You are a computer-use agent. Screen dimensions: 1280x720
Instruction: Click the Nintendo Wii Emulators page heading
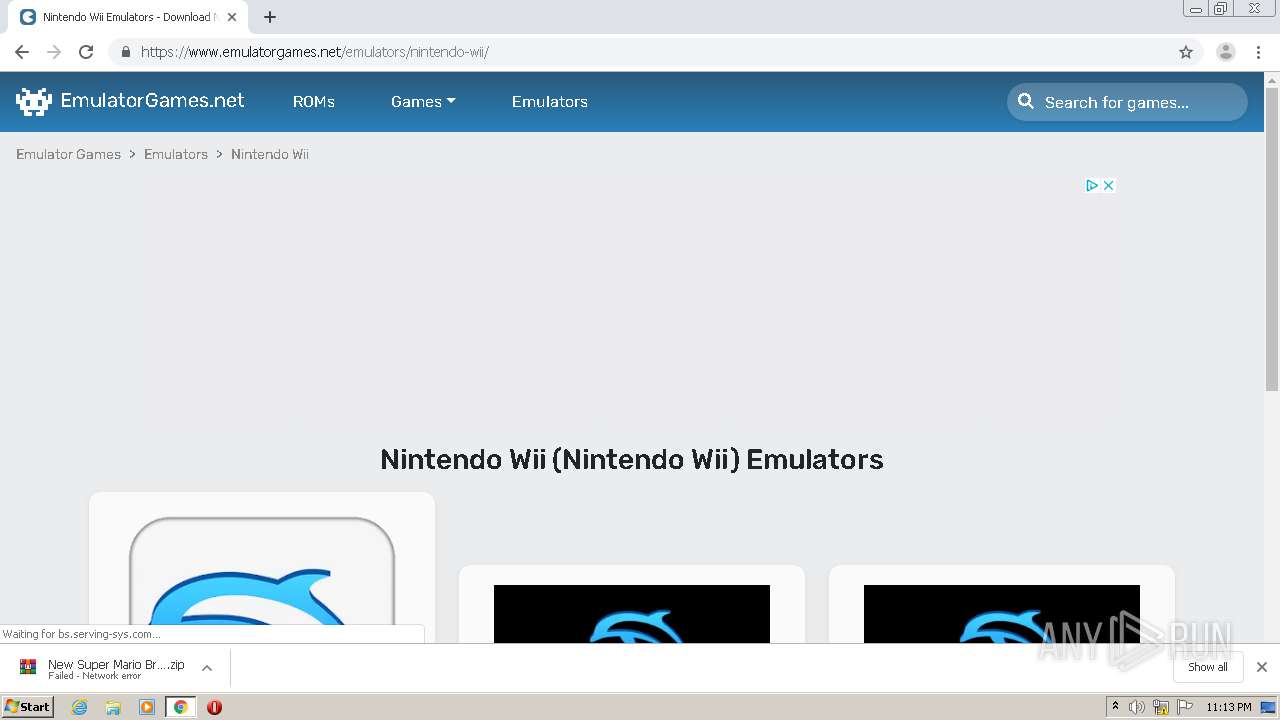(632, 459)
